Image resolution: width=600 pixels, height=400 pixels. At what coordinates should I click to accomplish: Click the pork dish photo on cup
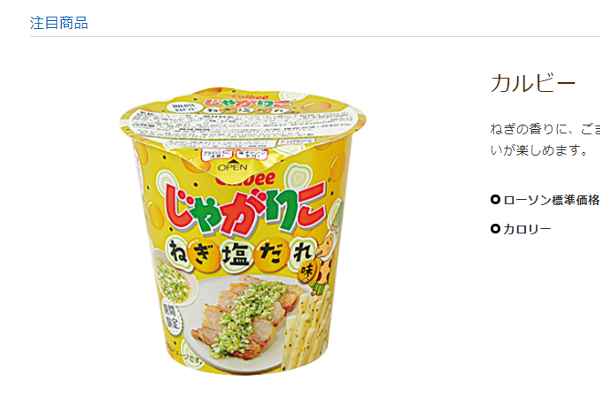pos(239,320)
